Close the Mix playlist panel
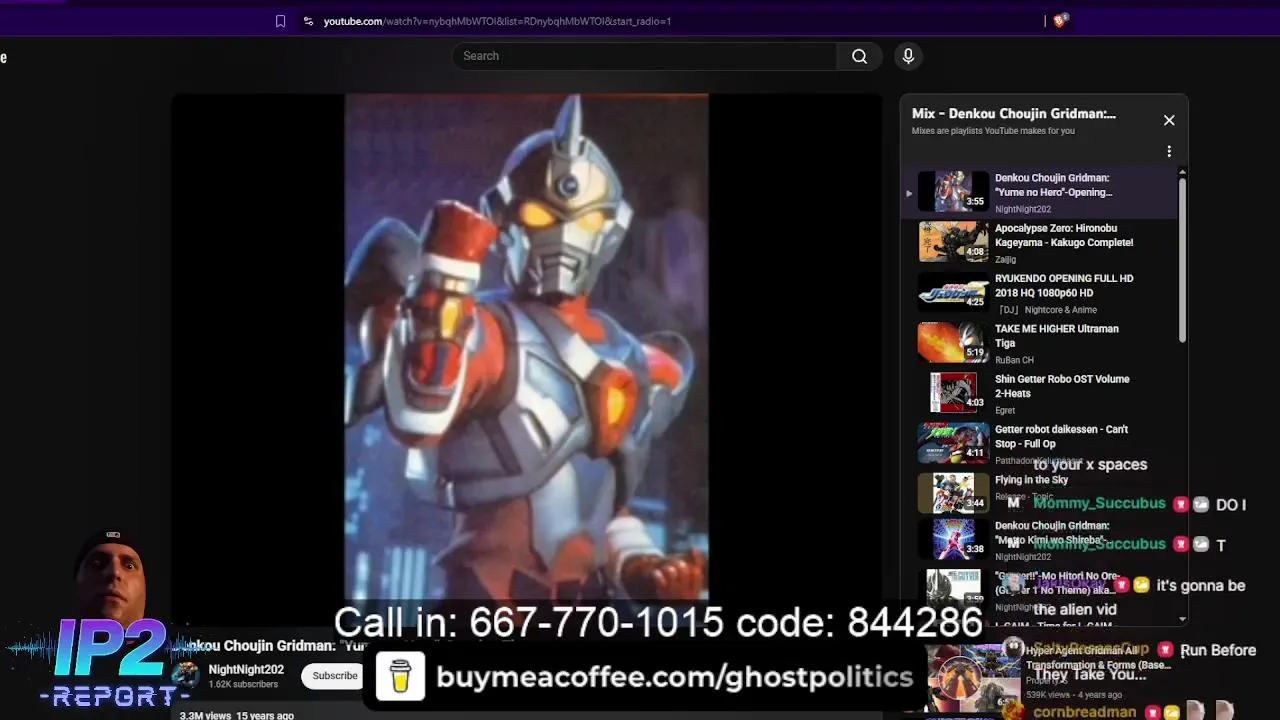The width and height of the screenshot is (1280, 720). [x=1169, y=120]
